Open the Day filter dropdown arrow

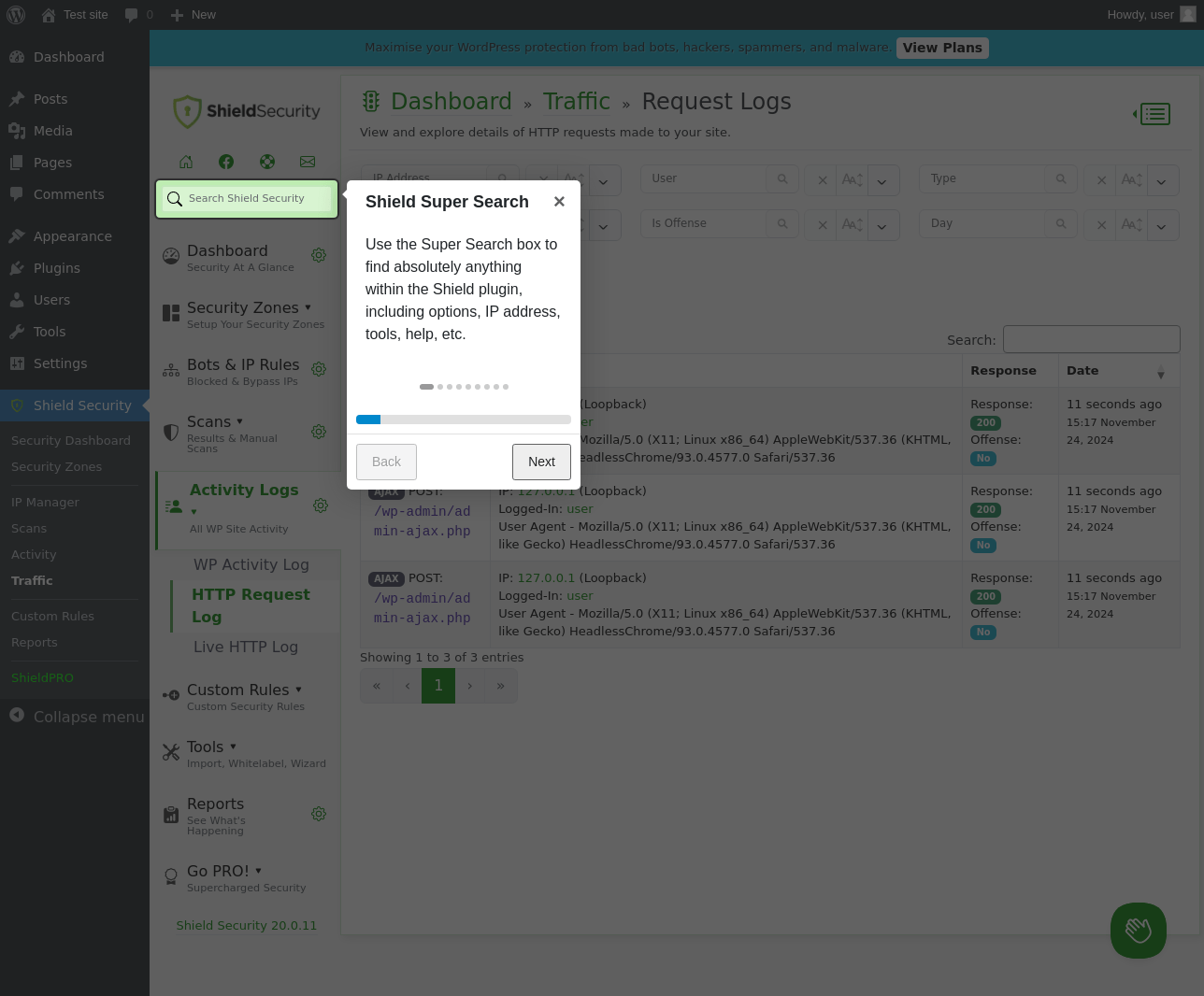1162,225
